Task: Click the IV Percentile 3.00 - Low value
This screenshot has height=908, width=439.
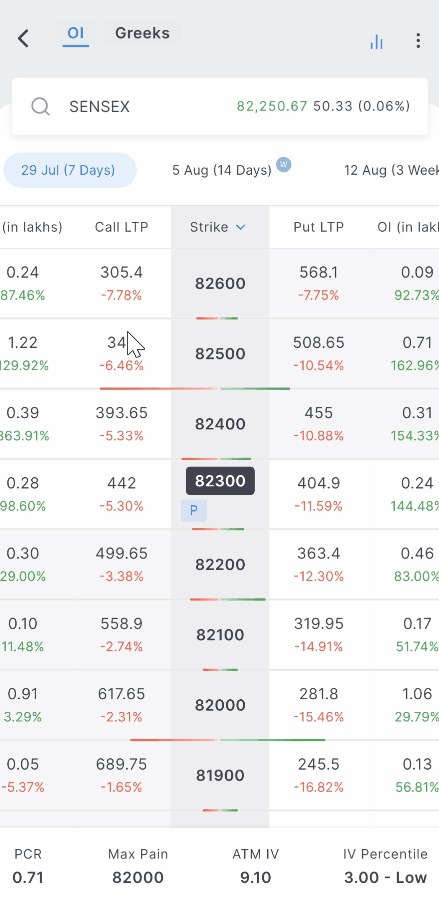Action: [x=386, y=878]
